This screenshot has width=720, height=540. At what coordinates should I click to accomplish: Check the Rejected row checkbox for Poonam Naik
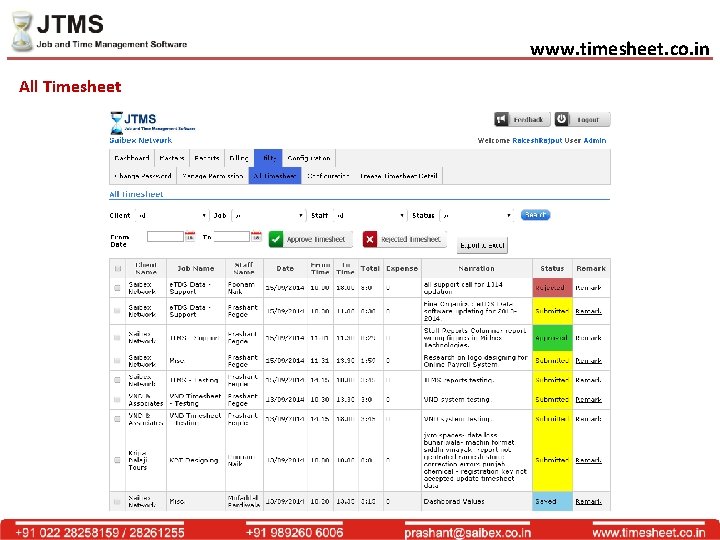pos(118,288)
